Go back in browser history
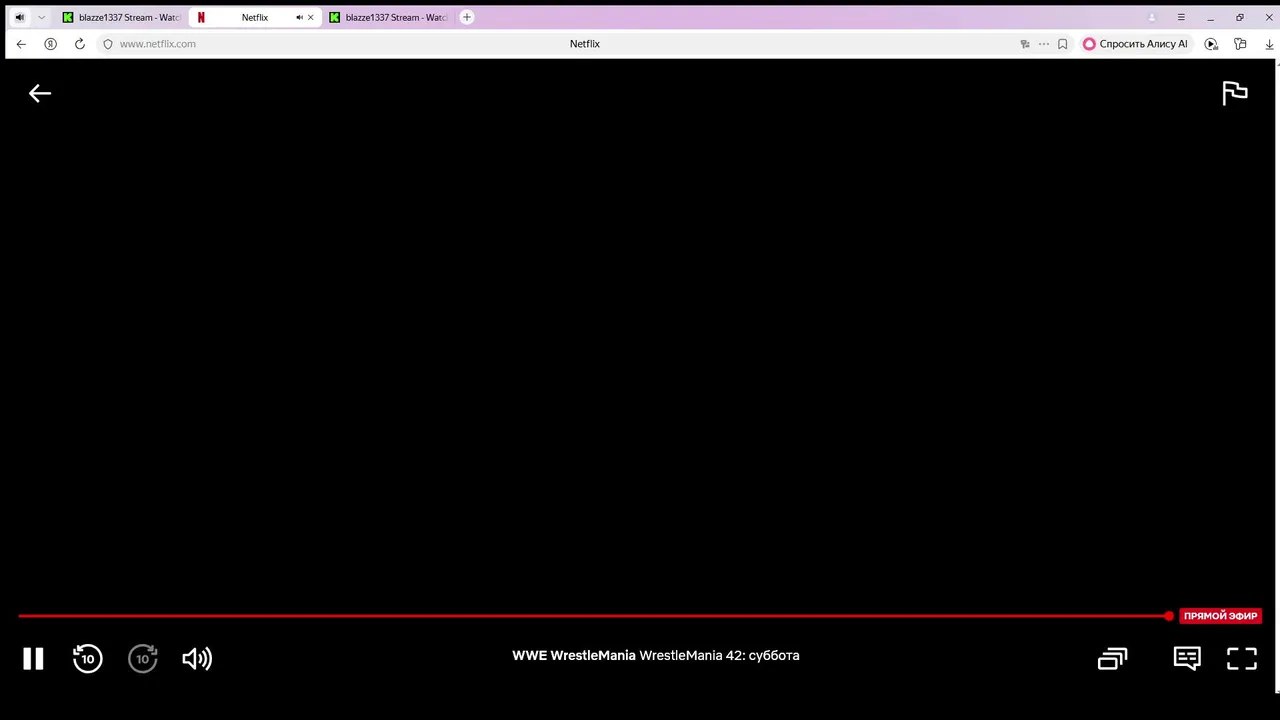This screenshot has width=1280, height=720. pyautogui.click(x=21, y=44)
